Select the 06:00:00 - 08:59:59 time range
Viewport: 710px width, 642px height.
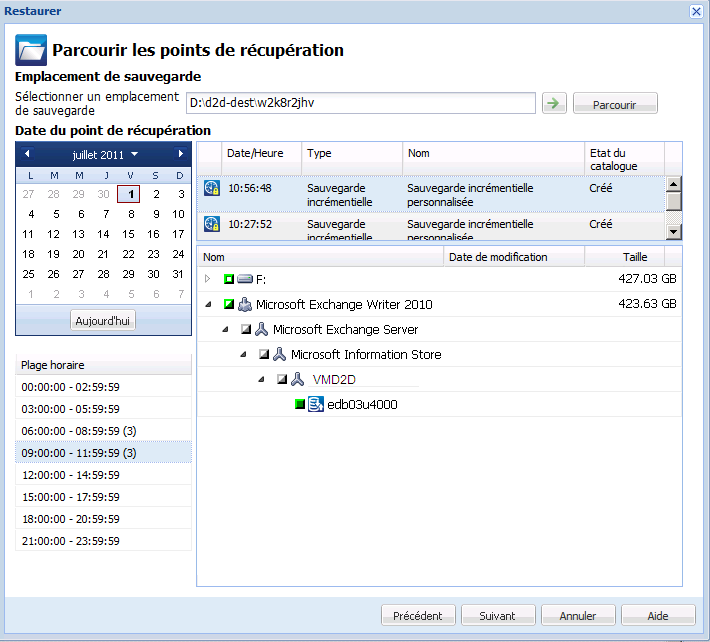point(103,431)
